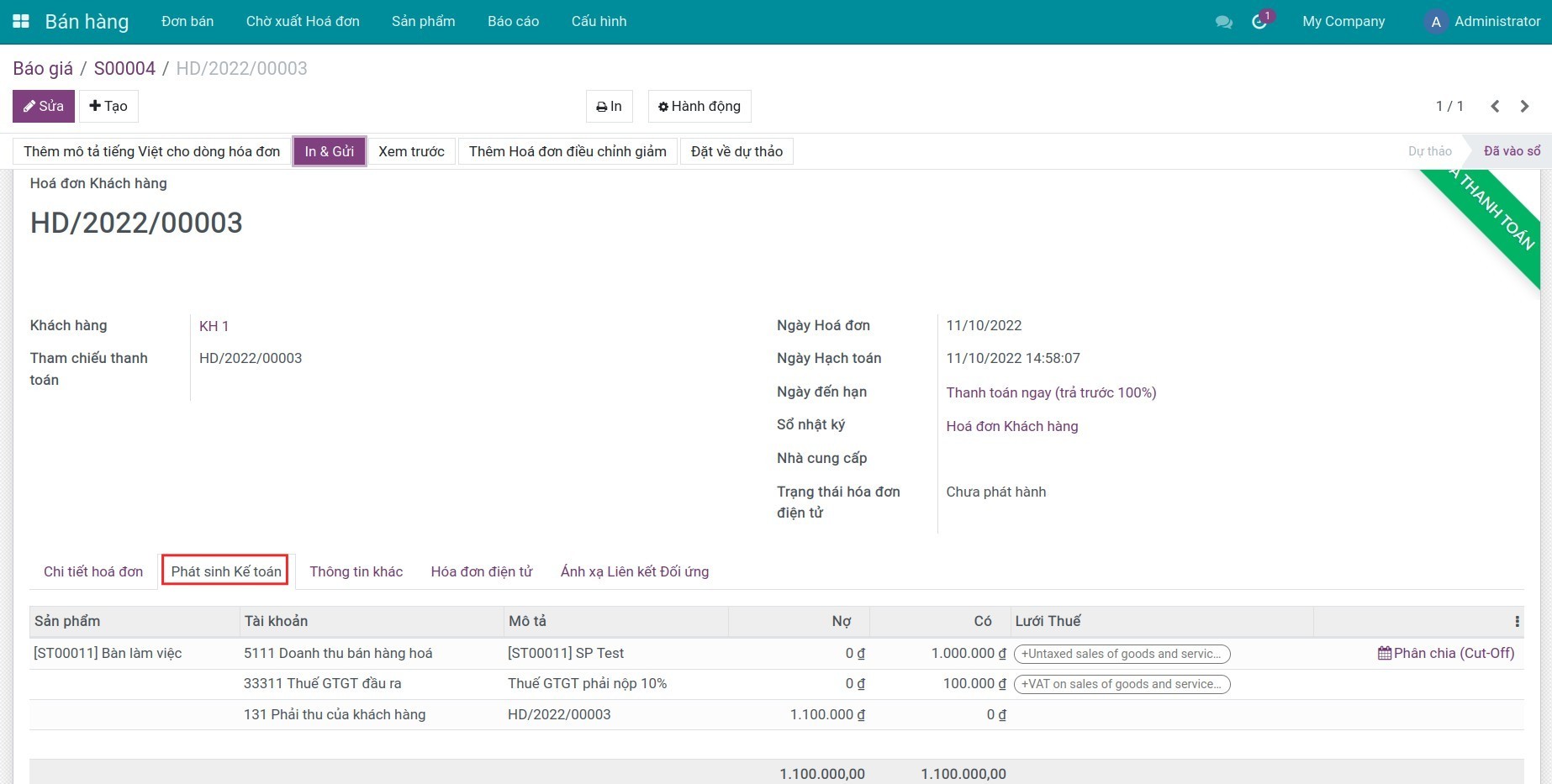
Task: Open the apps grid menu icon
Action: point(21,21)
